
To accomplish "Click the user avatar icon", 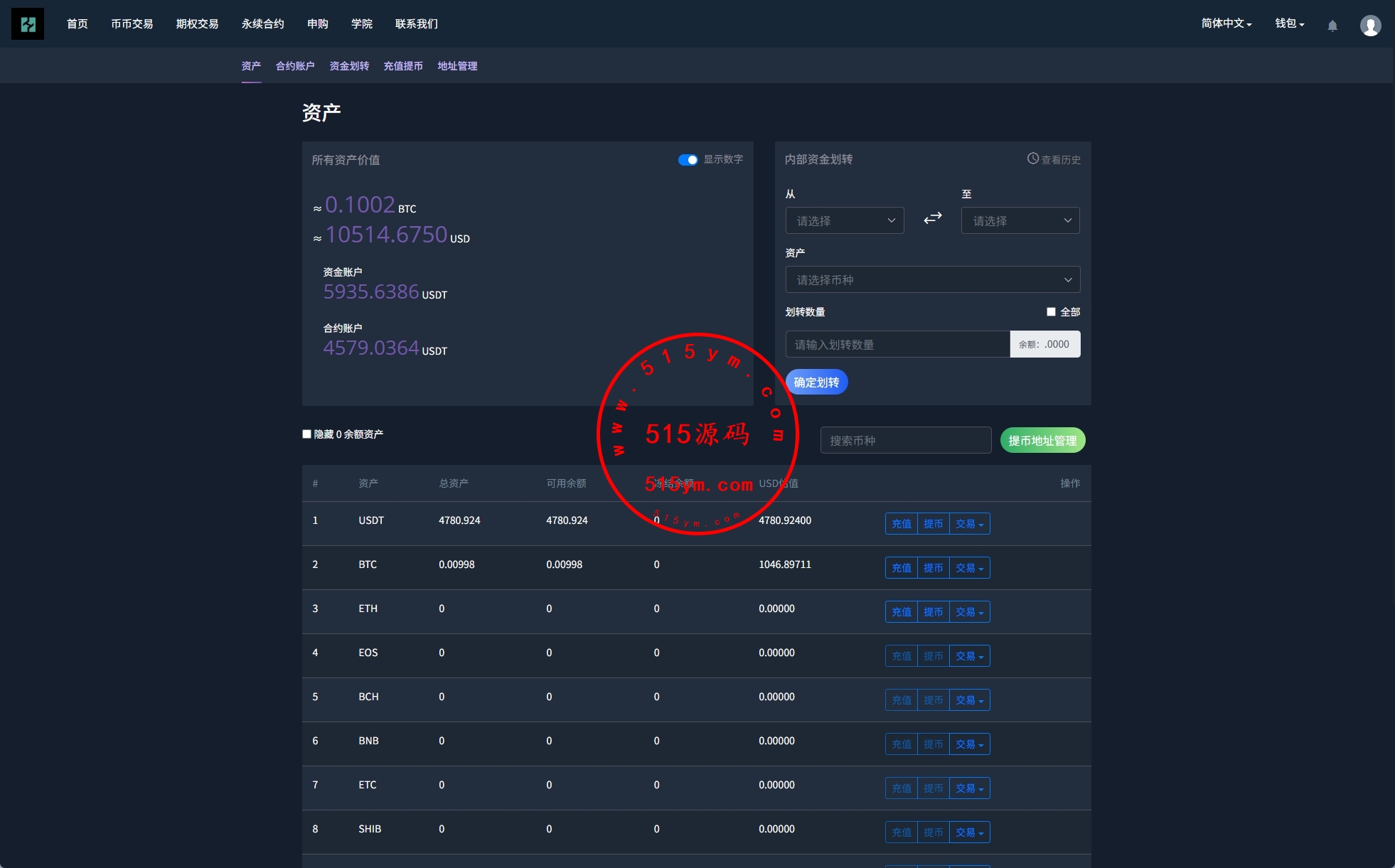I will tap(1370, 26).
